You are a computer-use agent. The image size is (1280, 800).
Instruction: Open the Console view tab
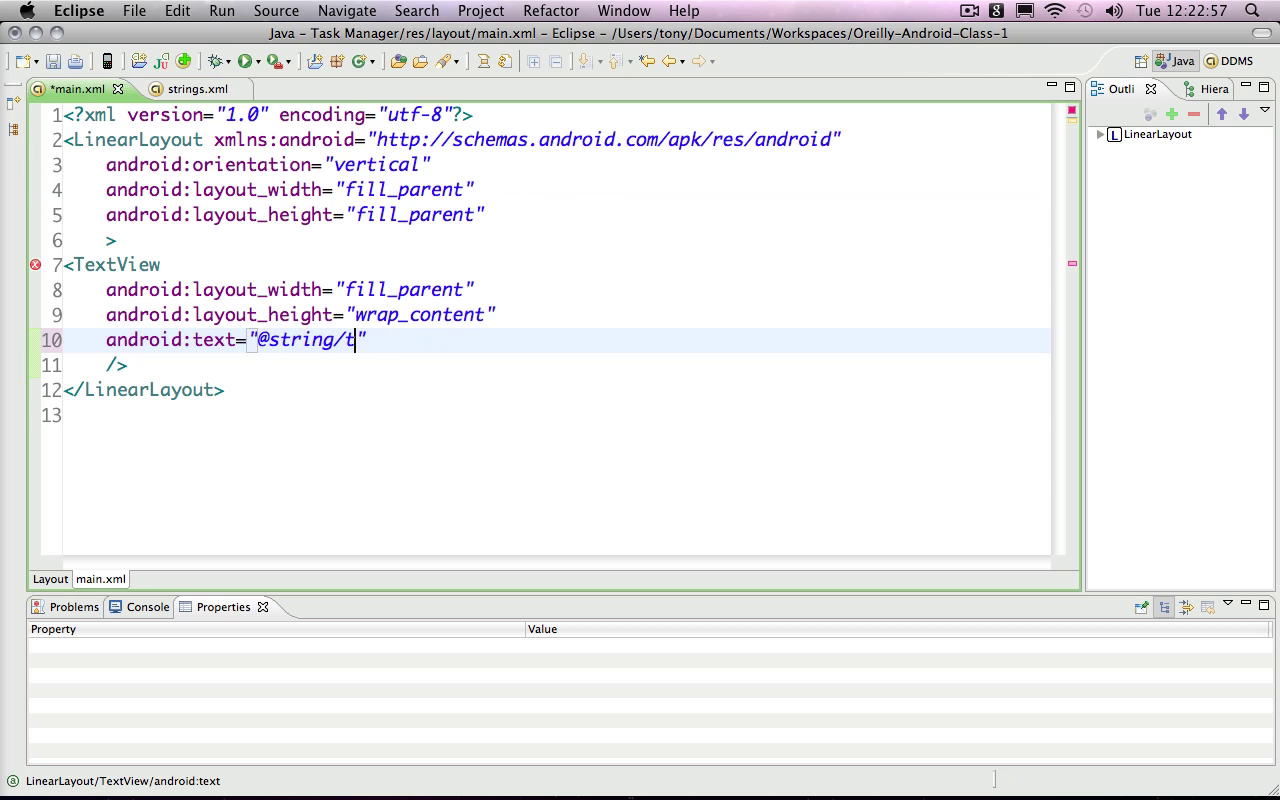pyautogui.click(x=139, y=607)
